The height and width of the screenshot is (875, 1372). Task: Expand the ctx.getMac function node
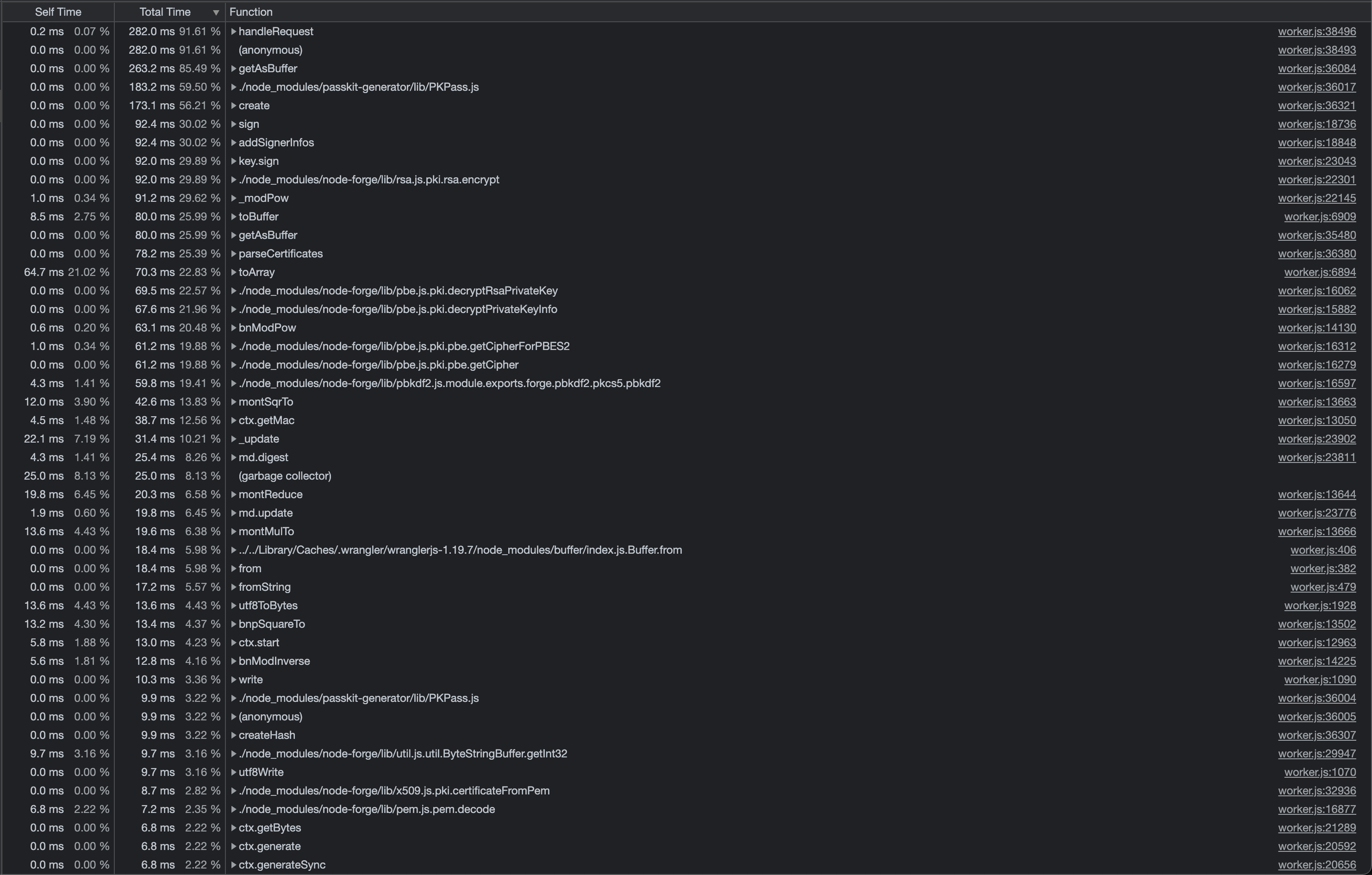pos(233,420)
